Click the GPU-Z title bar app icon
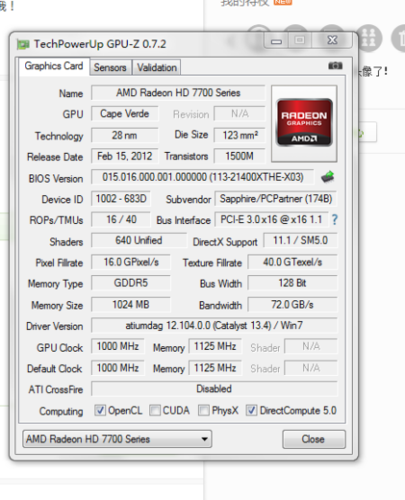The image size is (405, 500). 23,44
